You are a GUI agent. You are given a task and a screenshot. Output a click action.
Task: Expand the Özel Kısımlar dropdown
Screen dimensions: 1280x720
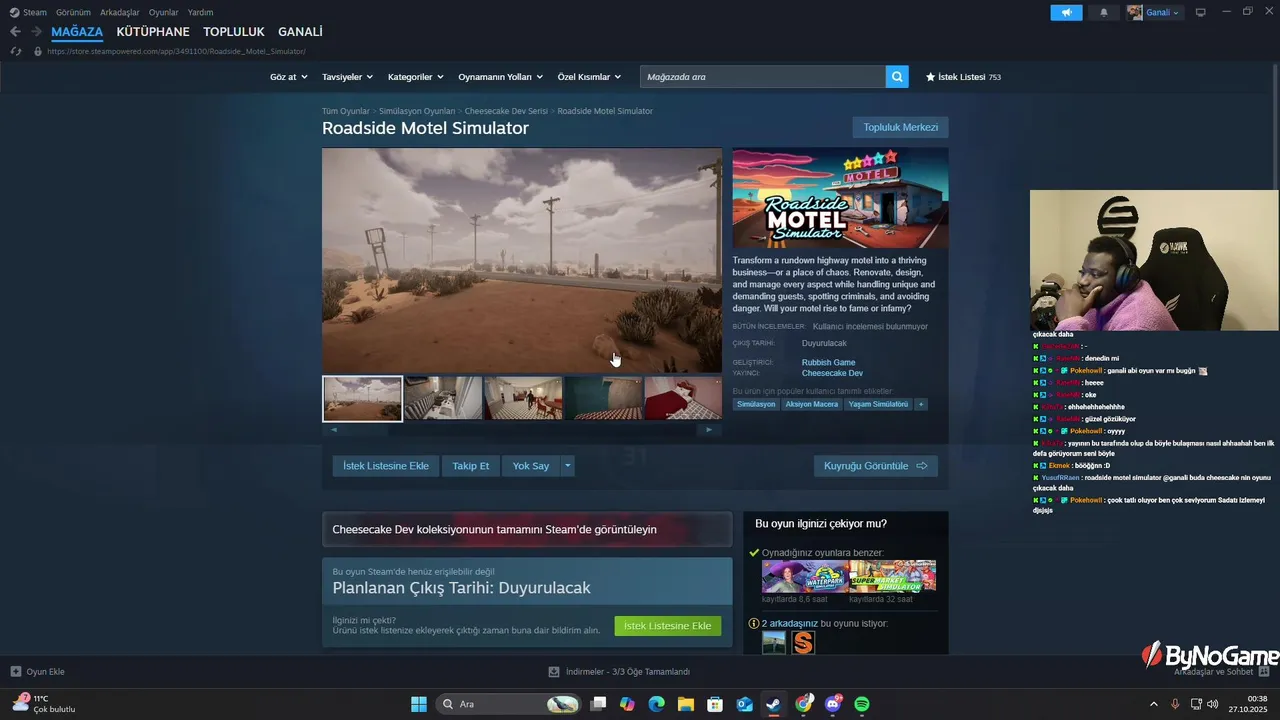pos(589,77)
